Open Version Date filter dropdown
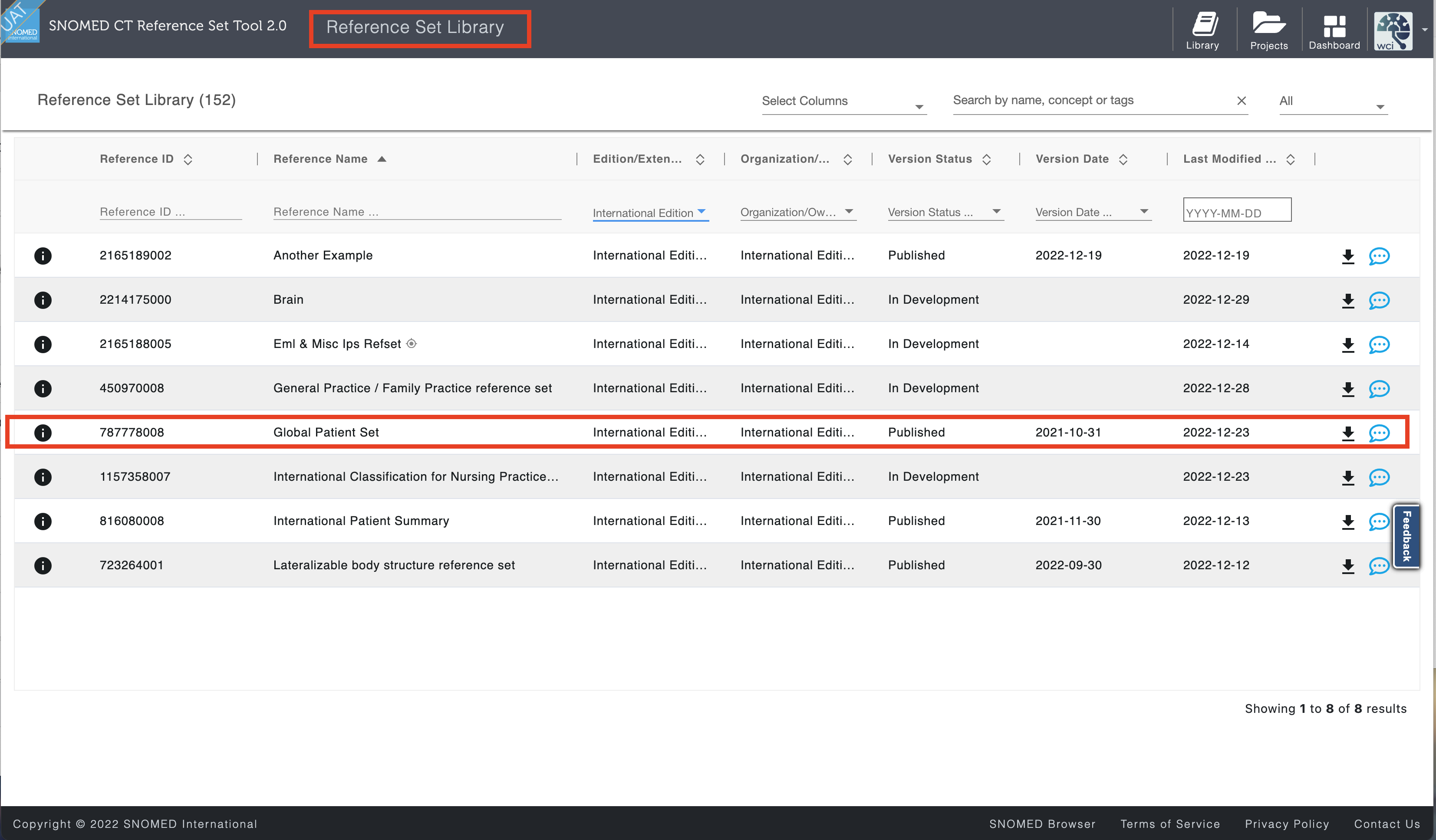Image resolution: width=1436 pixels, height=840 pixels. tap(1093, 212)
